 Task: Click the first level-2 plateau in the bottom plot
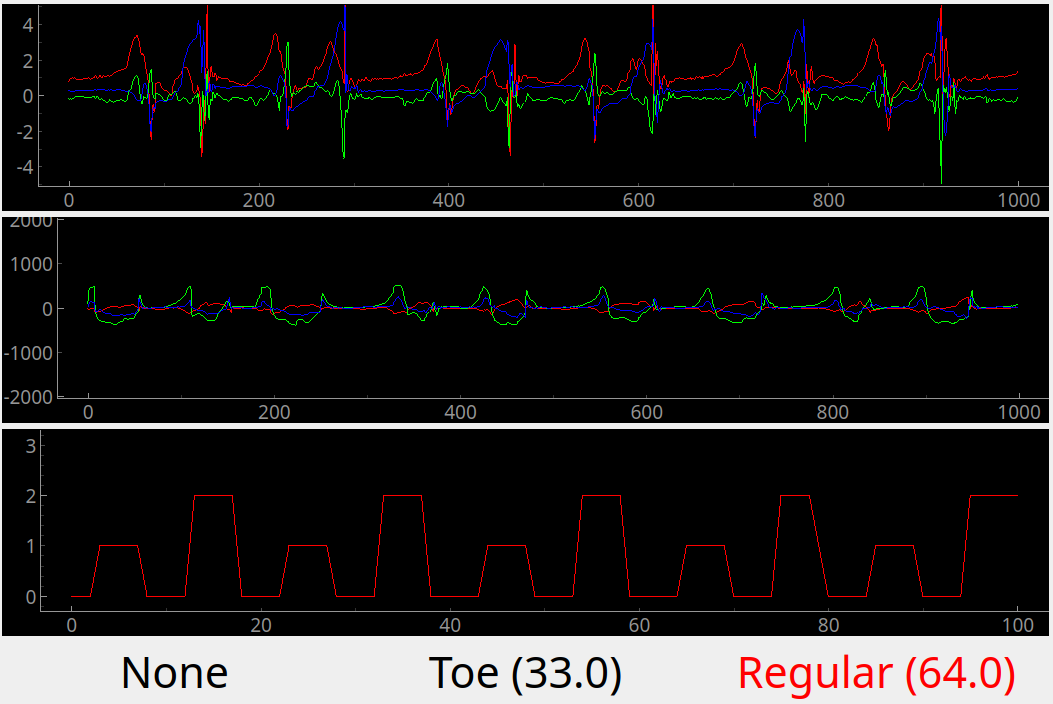[213, 495]
